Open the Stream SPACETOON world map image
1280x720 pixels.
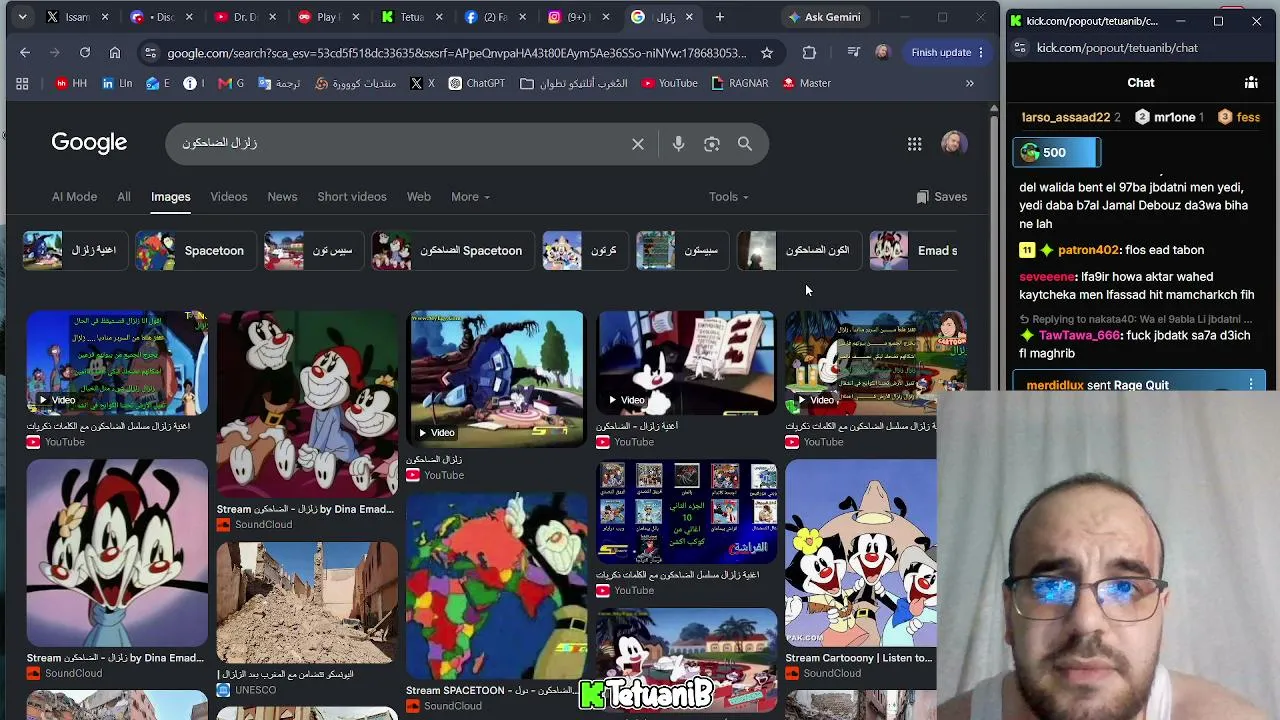coord(496,587)
